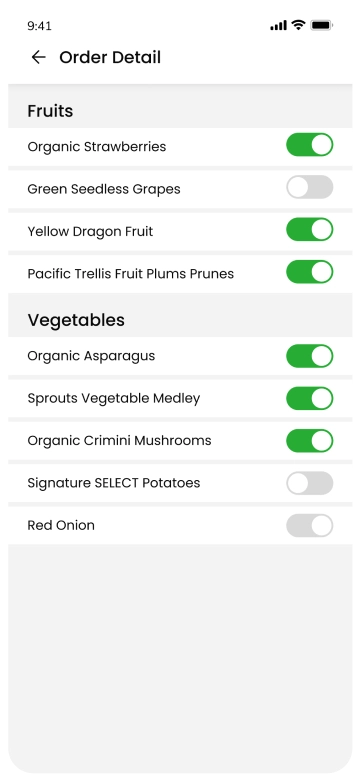361x782 pixels.
Task: Tap the Signature SELECT Potatoes label
Action: [114, 483]
